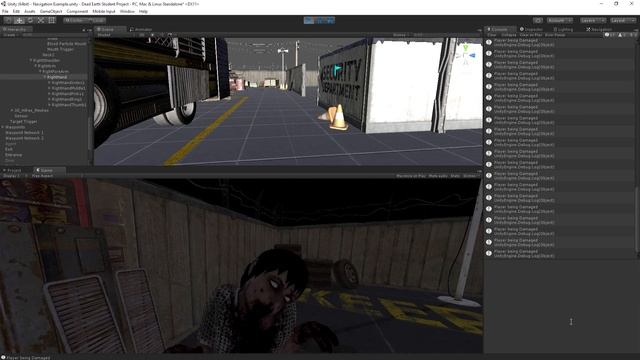Viewport: 640px width, 360px height.
Task: Select the Move tool in toolbar
Action: [x=19, y=20]
